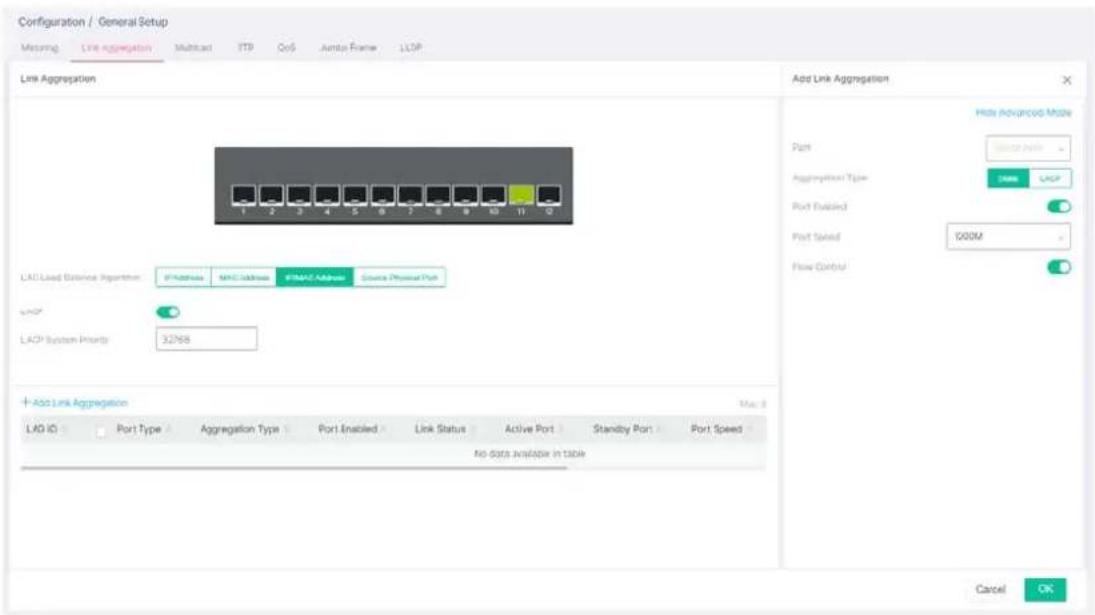Select switch port 5 in the diagram
This screenshot has width=1095, height=615.
coord(355,195)
